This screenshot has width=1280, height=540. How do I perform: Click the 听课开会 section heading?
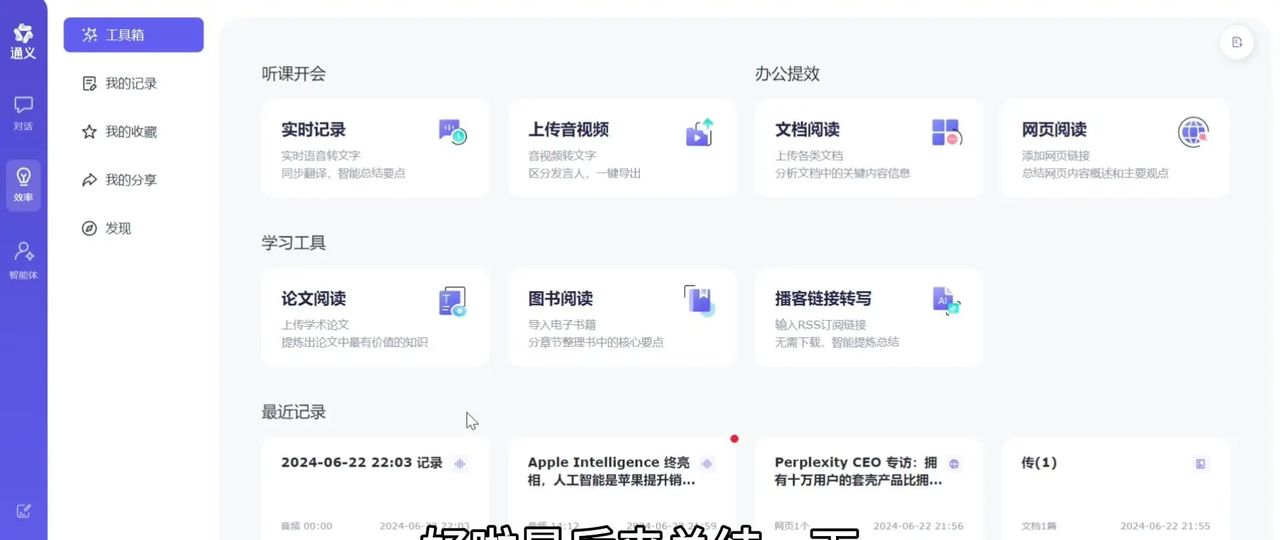click(294, 73)
